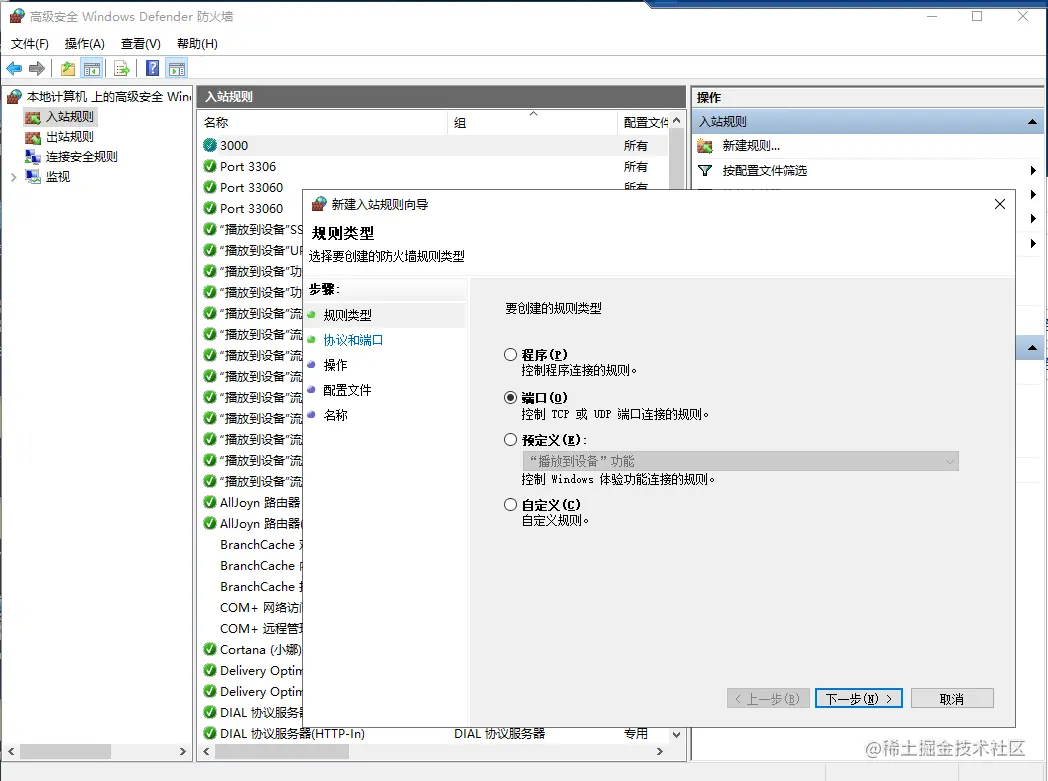Click the green check icon of Cortana rule
Screen dimensions: 1048x781
(210, 649)
